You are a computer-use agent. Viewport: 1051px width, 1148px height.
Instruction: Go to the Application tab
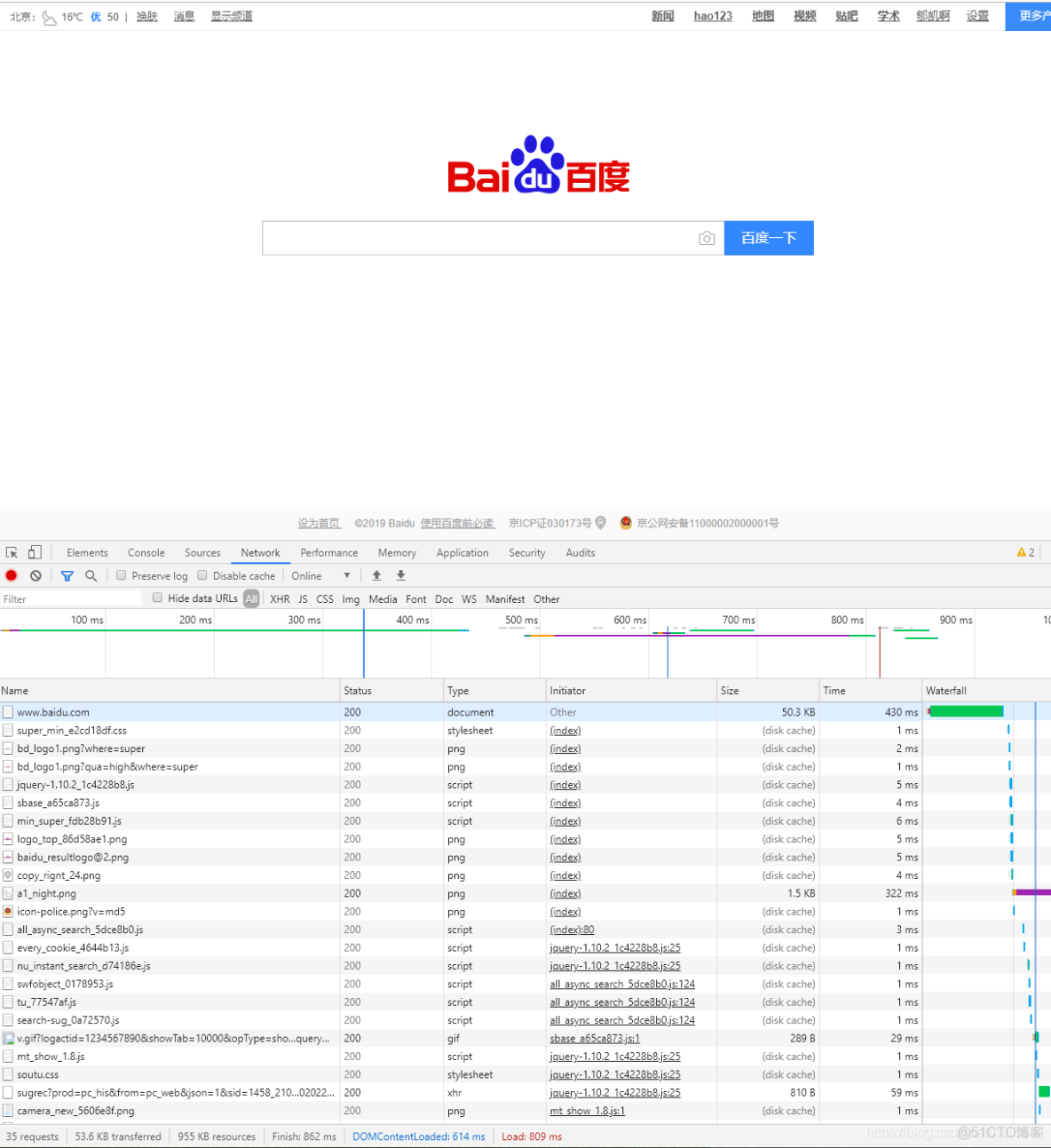coord(462,552)
